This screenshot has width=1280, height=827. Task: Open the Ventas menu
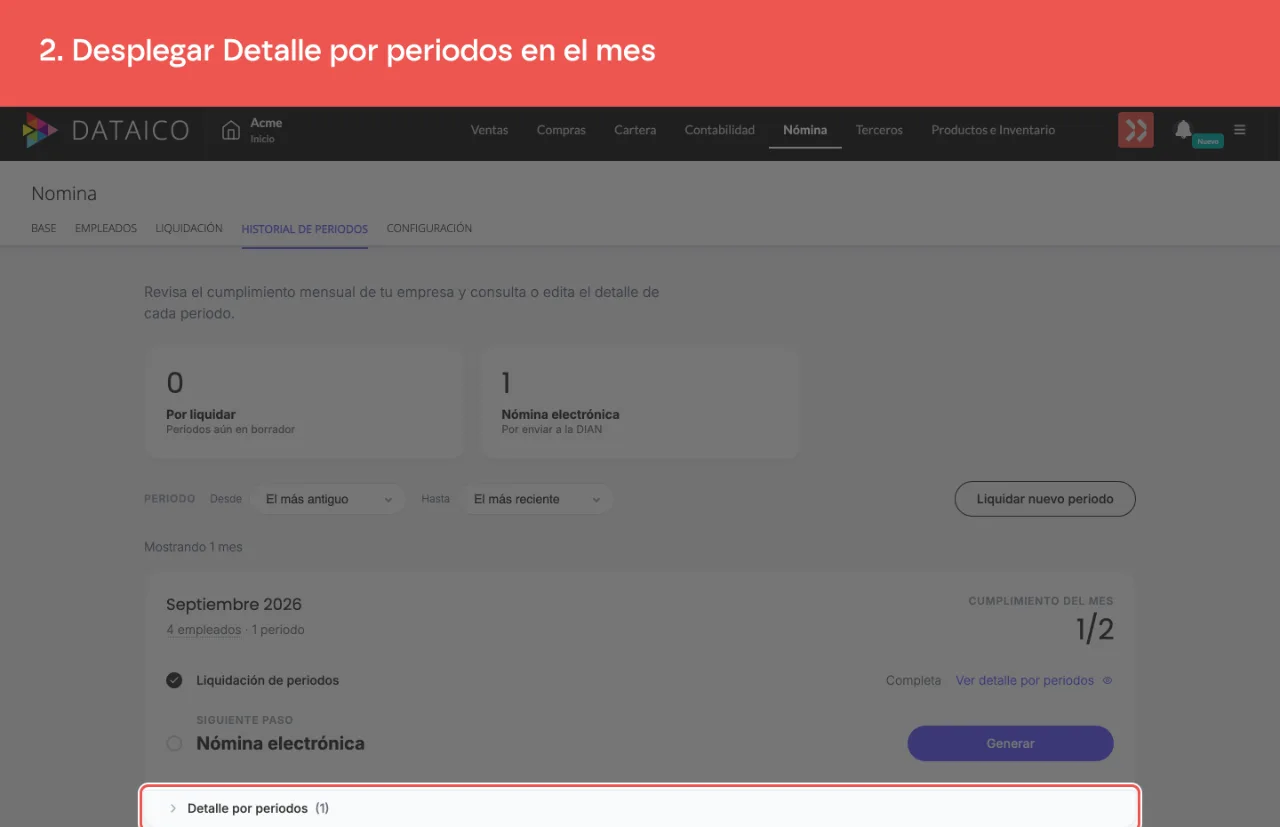tap(489, 130)
